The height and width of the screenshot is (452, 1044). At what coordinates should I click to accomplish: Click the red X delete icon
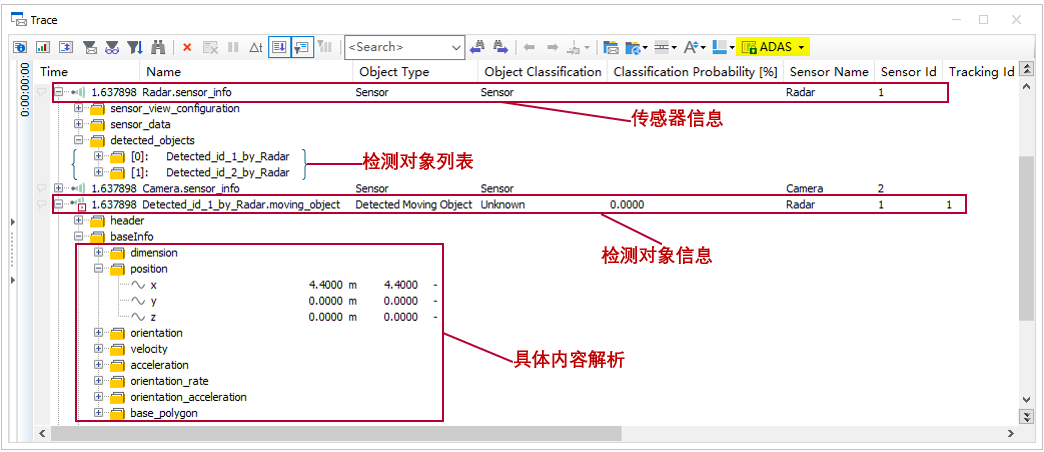[x=187, y=47]
